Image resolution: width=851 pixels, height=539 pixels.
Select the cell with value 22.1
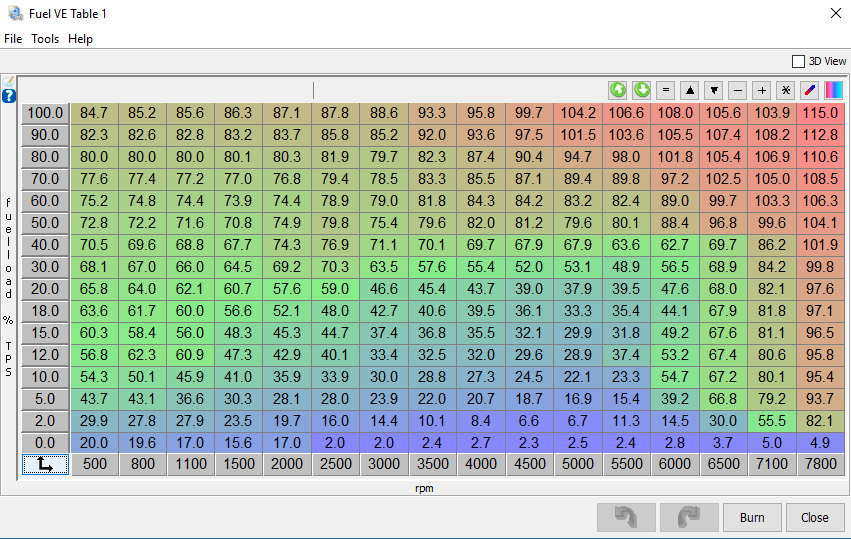577,377
